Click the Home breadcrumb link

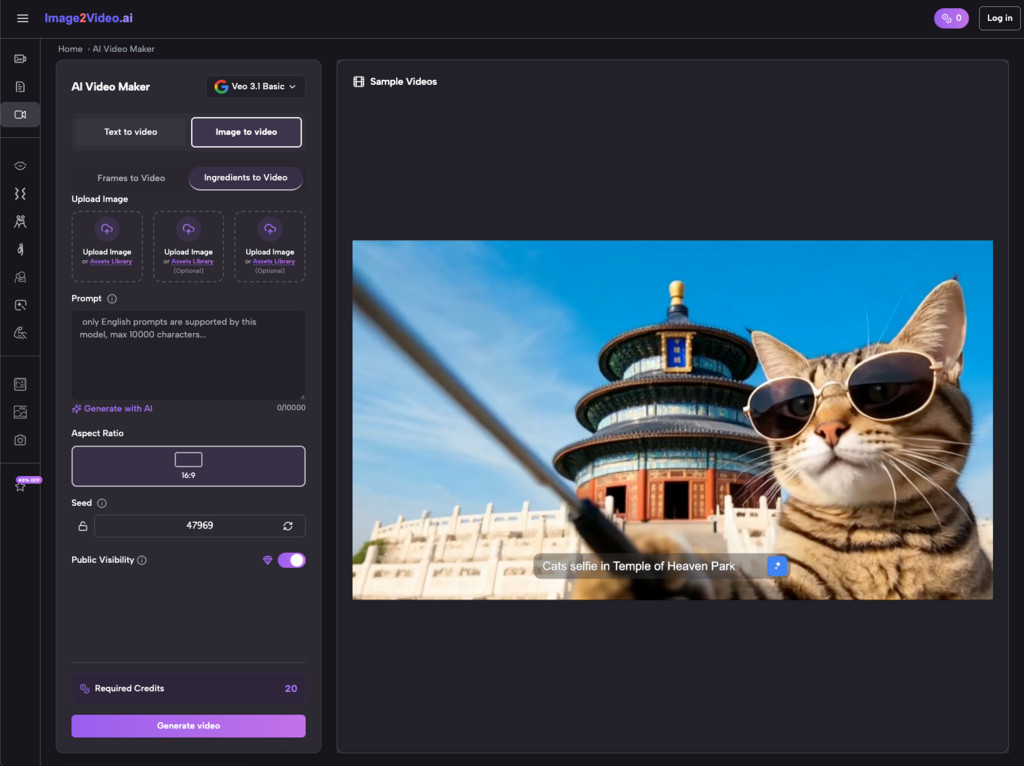[x=70, y=49]
